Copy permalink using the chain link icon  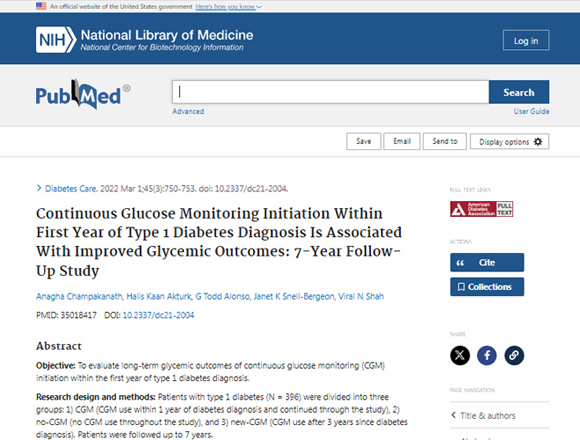click(x=514, y=355)
